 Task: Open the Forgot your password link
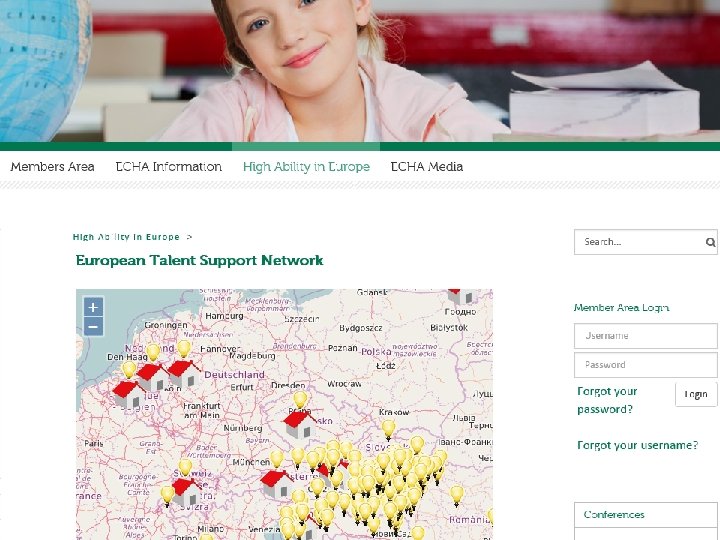(x=607, y=400)
